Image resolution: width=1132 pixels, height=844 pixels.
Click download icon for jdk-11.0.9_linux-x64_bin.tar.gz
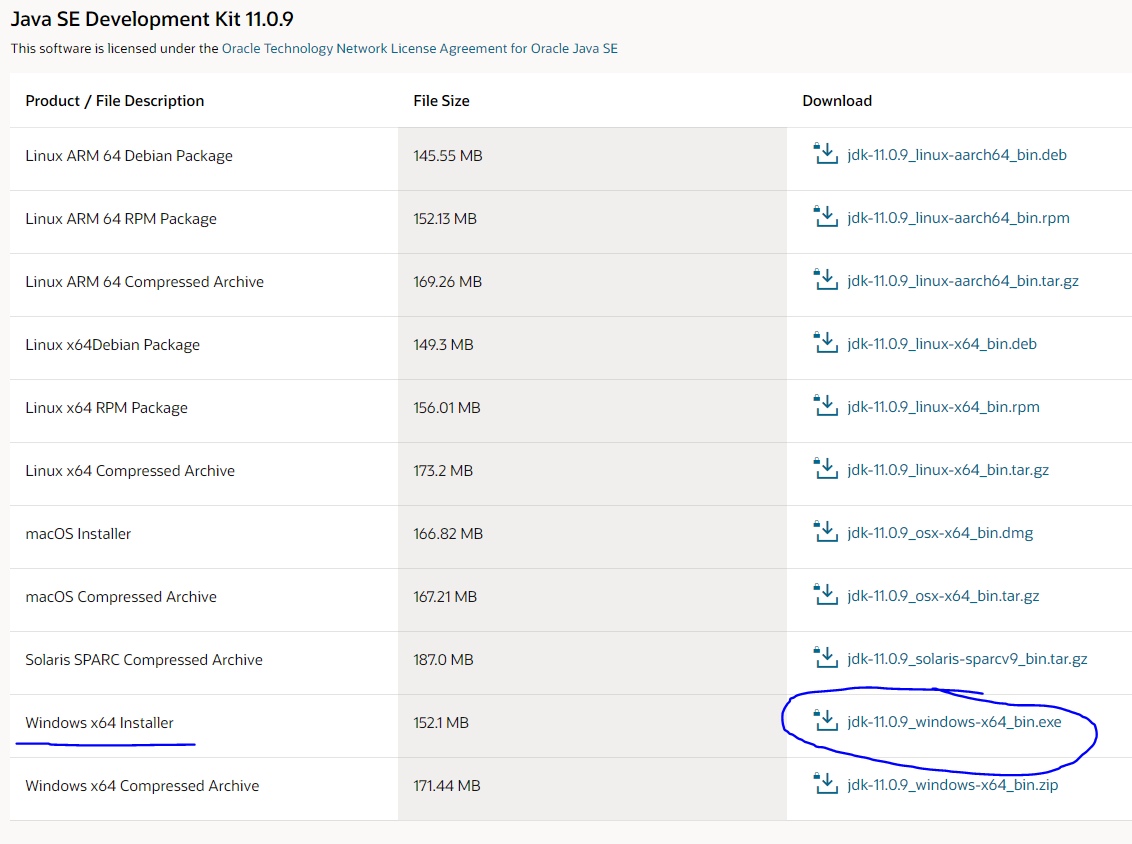point(825,469)
